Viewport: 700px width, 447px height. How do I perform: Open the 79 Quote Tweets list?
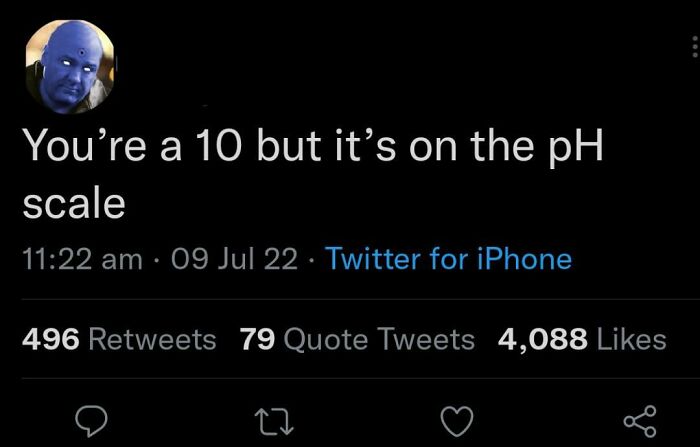(357, 339)
